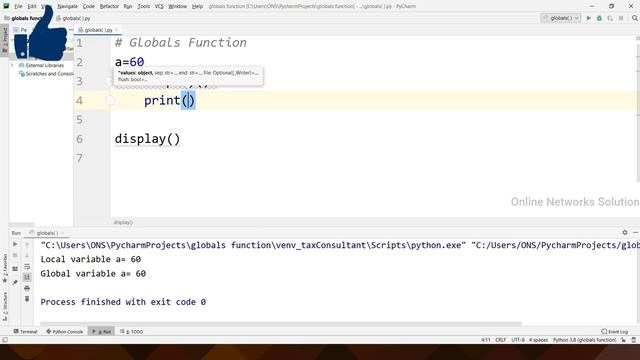Toggle tool window buttons in status bar corner
640x360 pixels.
click(x=4, y=340)
